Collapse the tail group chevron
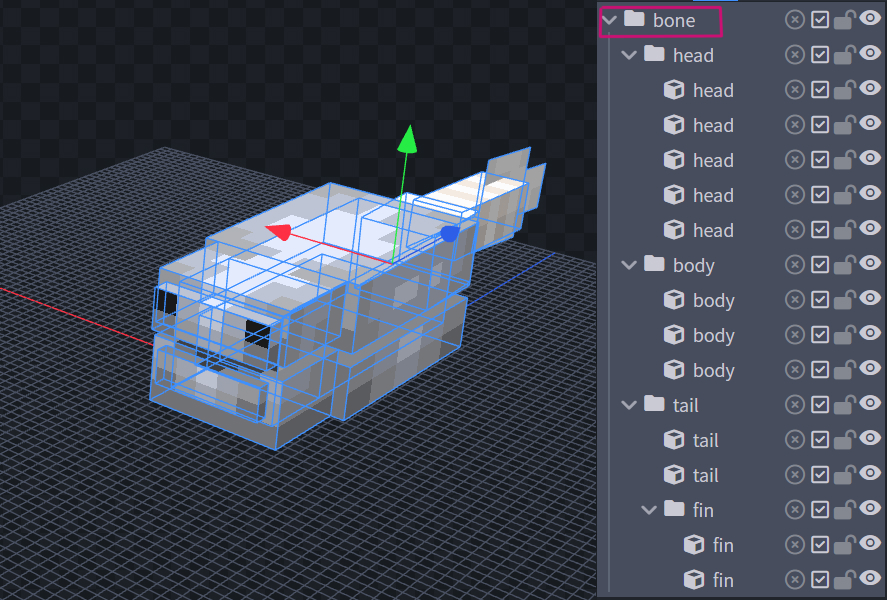 pos(629,405)
